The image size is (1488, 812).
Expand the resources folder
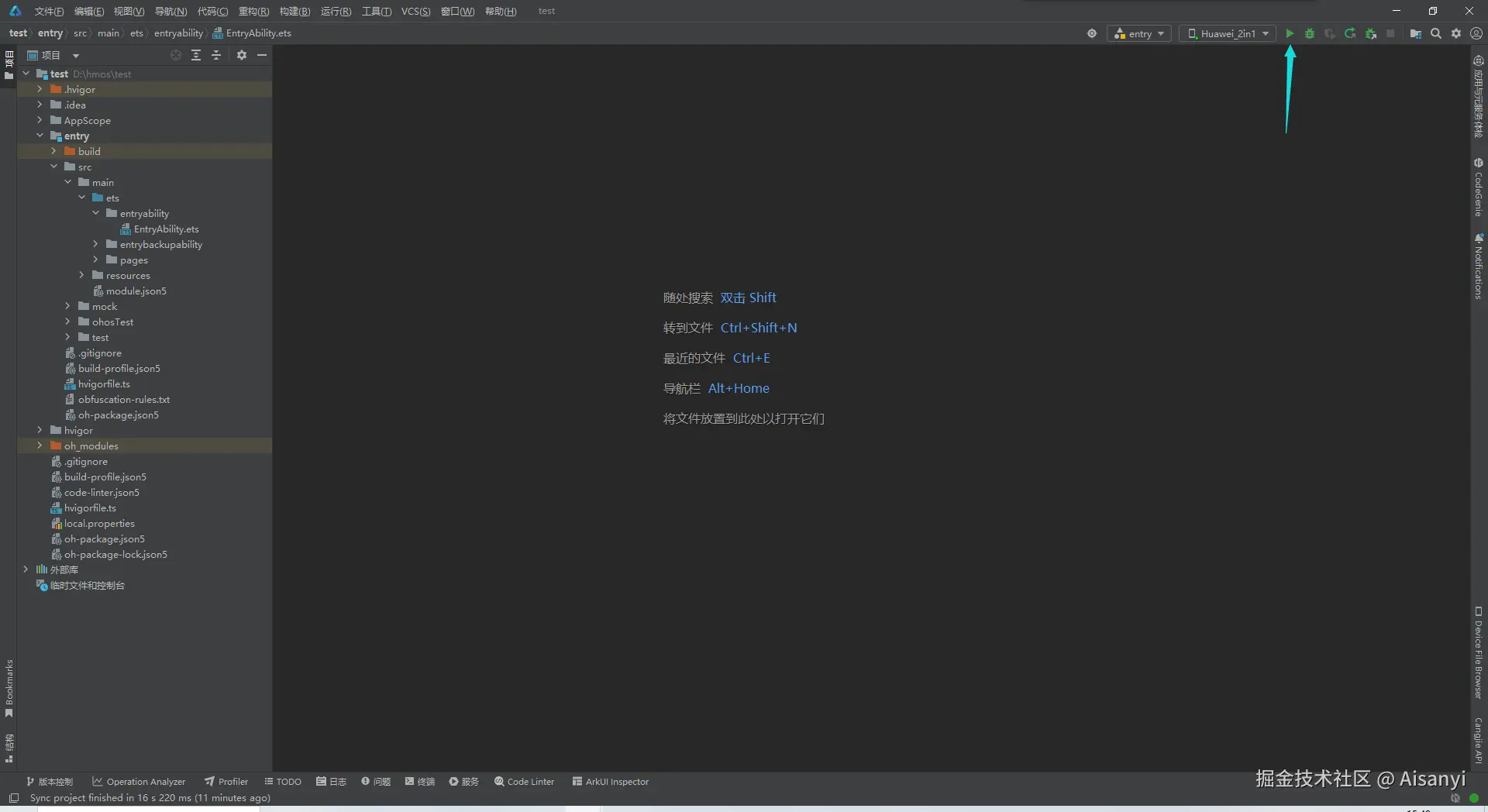(82, 275)
